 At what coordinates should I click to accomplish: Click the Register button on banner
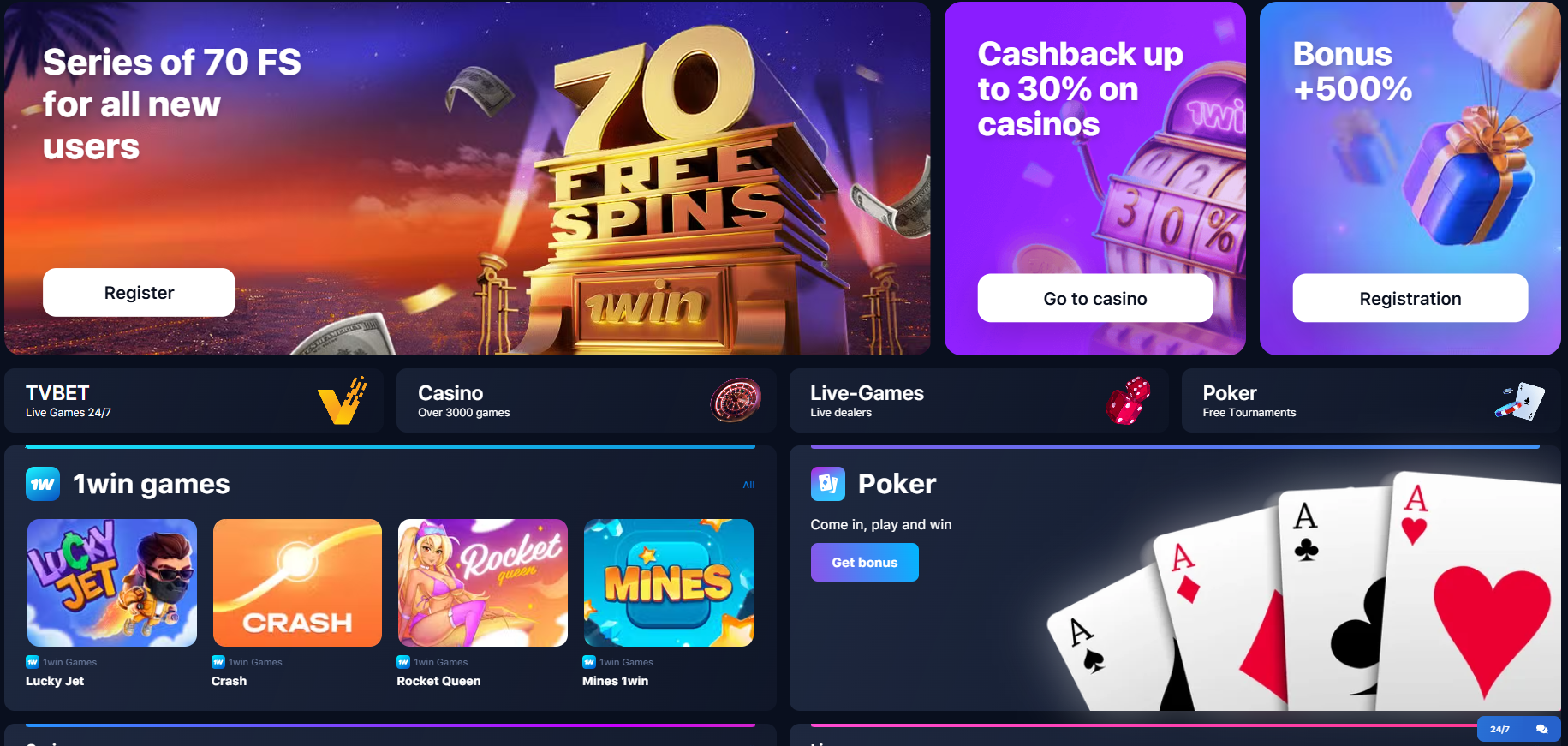(139, 293)
